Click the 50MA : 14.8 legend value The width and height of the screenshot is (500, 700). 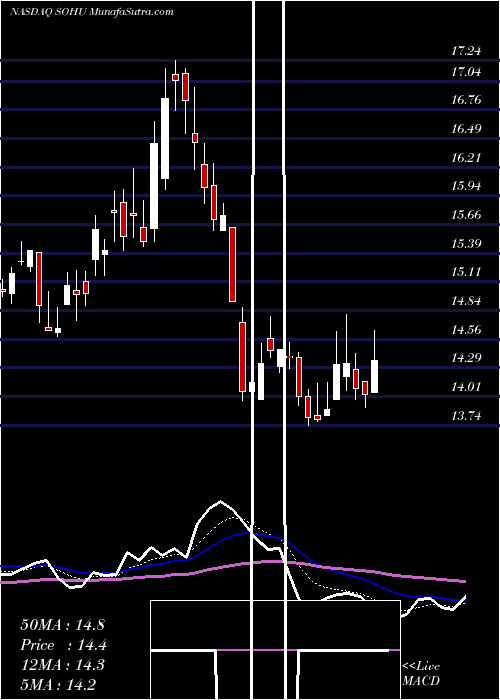62,625
